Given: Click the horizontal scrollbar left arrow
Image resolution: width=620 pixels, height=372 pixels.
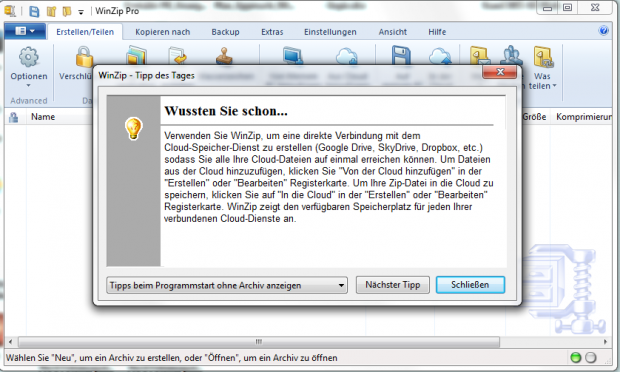Looking at the screenshot, I should (x=10, y=342).
